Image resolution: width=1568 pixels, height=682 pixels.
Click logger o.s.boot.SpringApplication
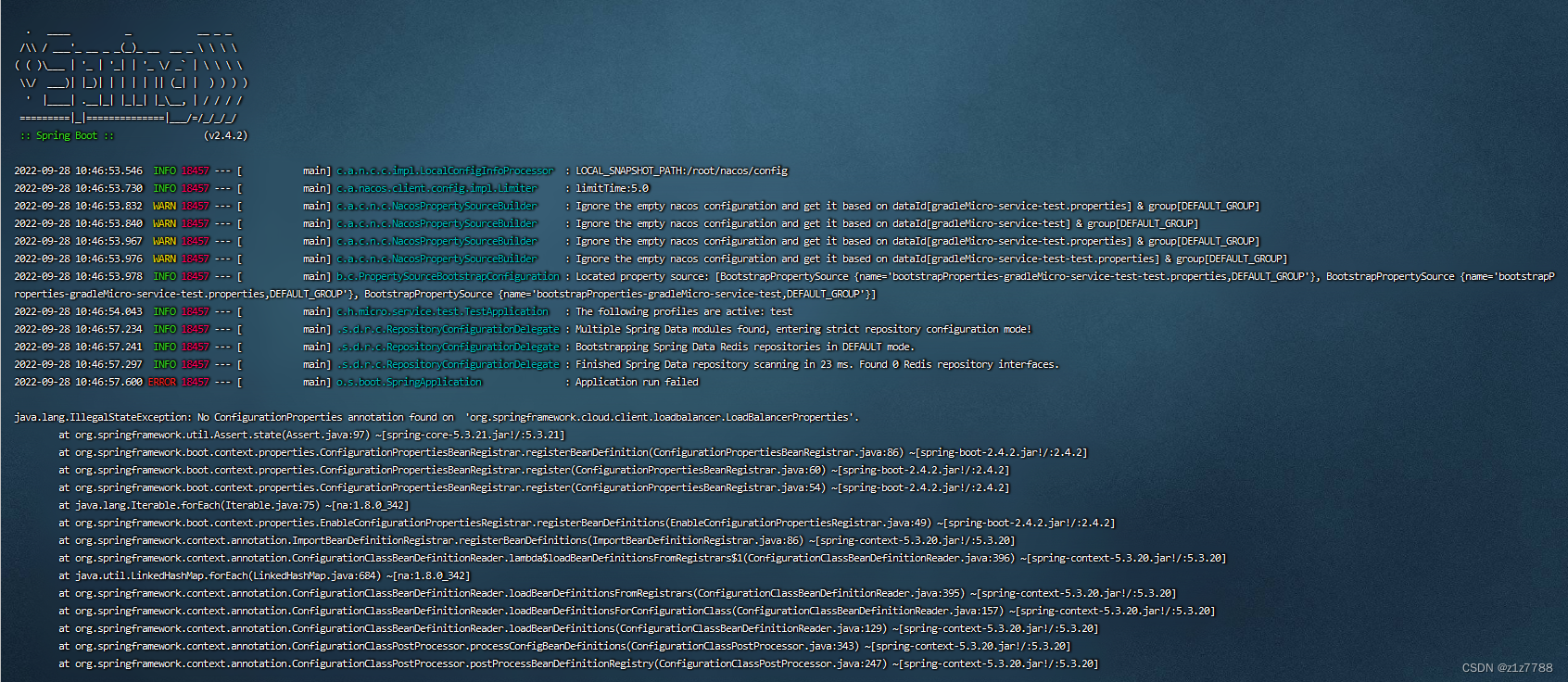click(409, 382)
